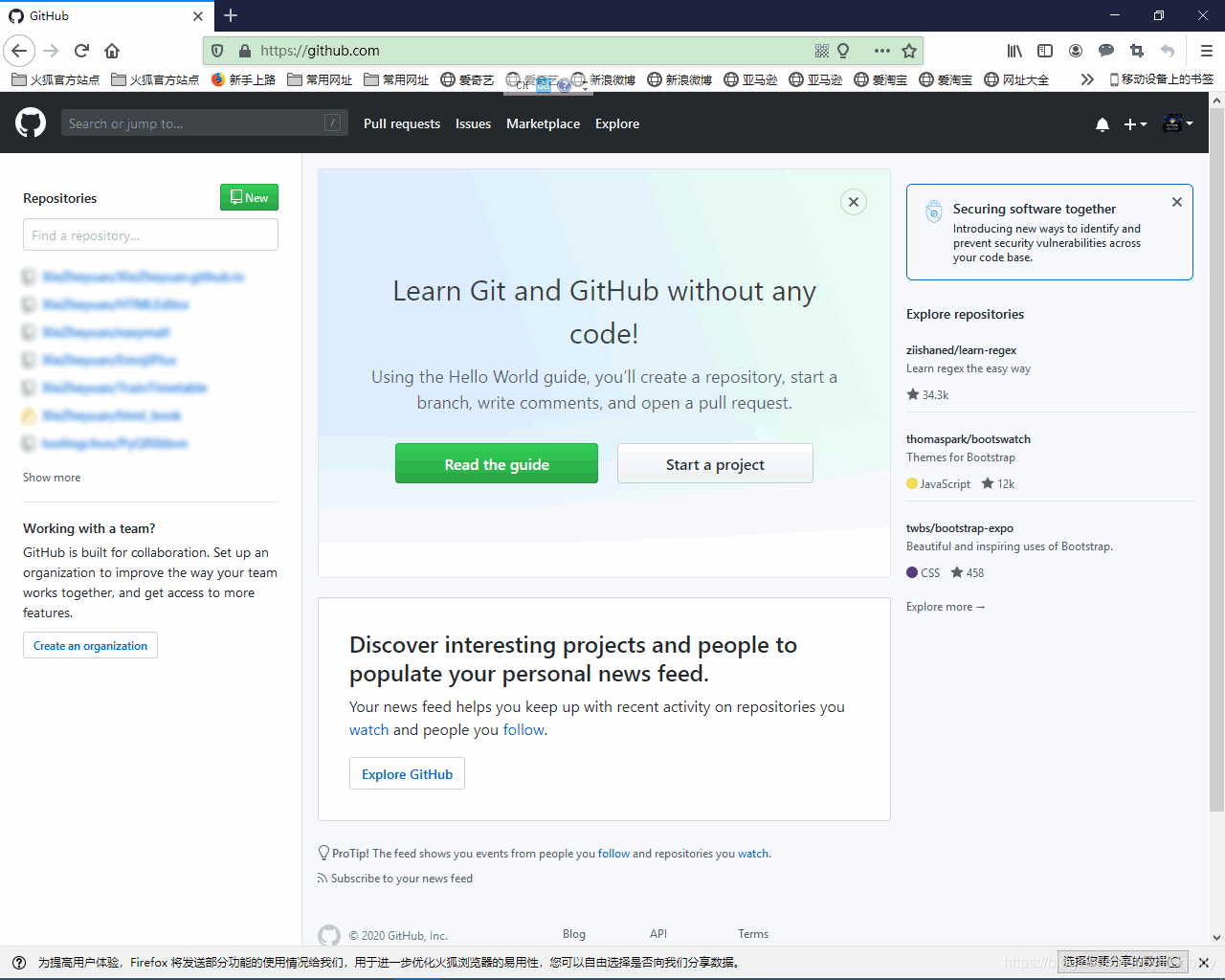The image size is (1225, 980).
Task: Open the user avatar menu
Action: (x=1178, y=123)
